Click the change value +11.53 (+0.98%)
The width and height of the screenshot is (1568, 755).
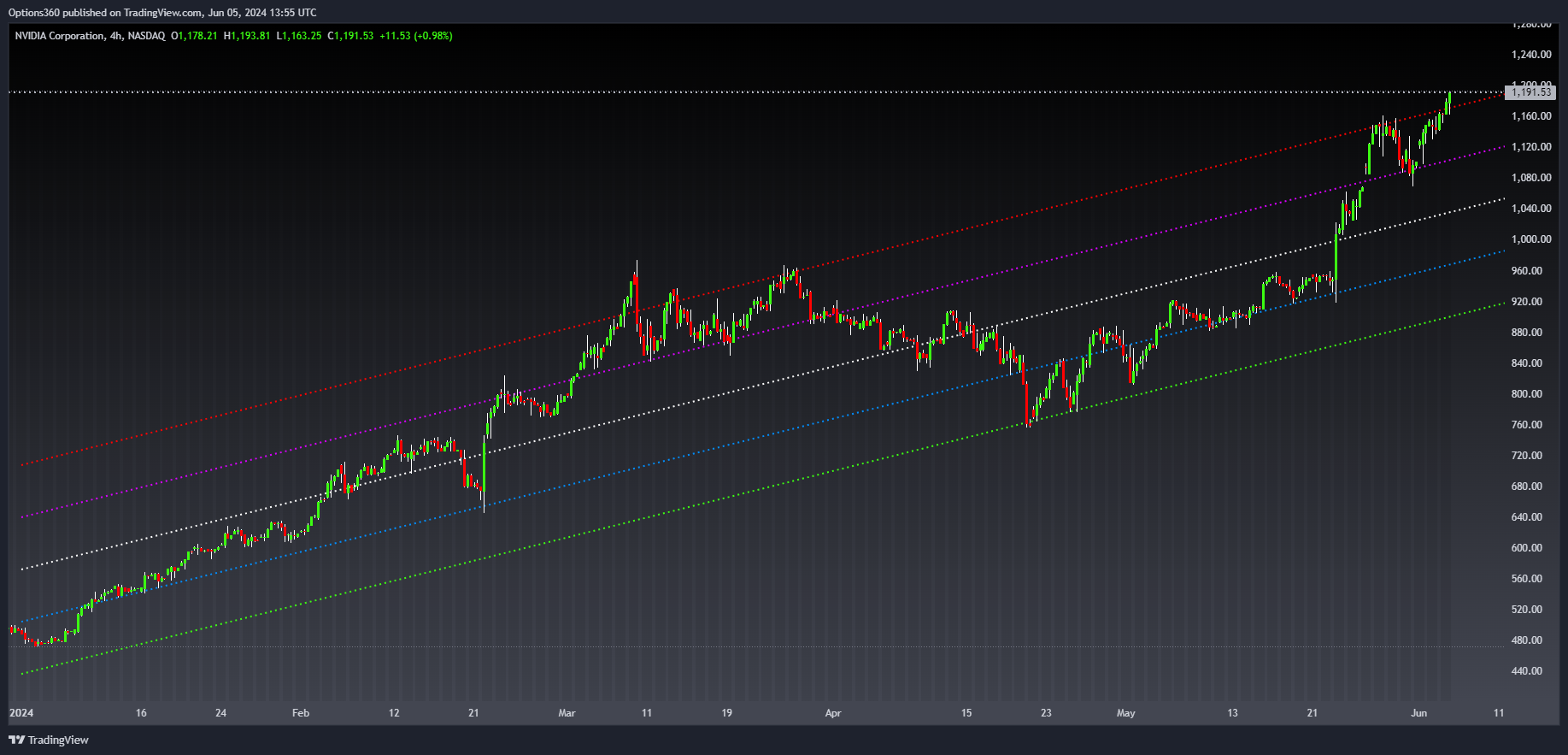(x=416, y=36)
